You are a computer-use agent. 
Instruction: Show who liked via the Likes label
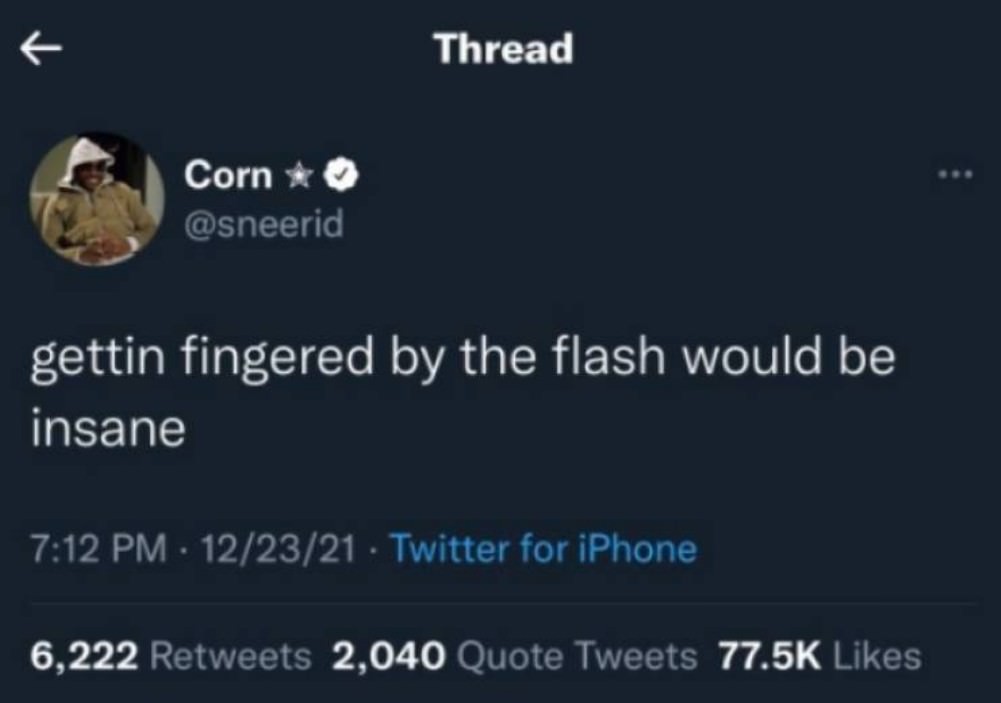pyautogui.click(x=876, y=656)
